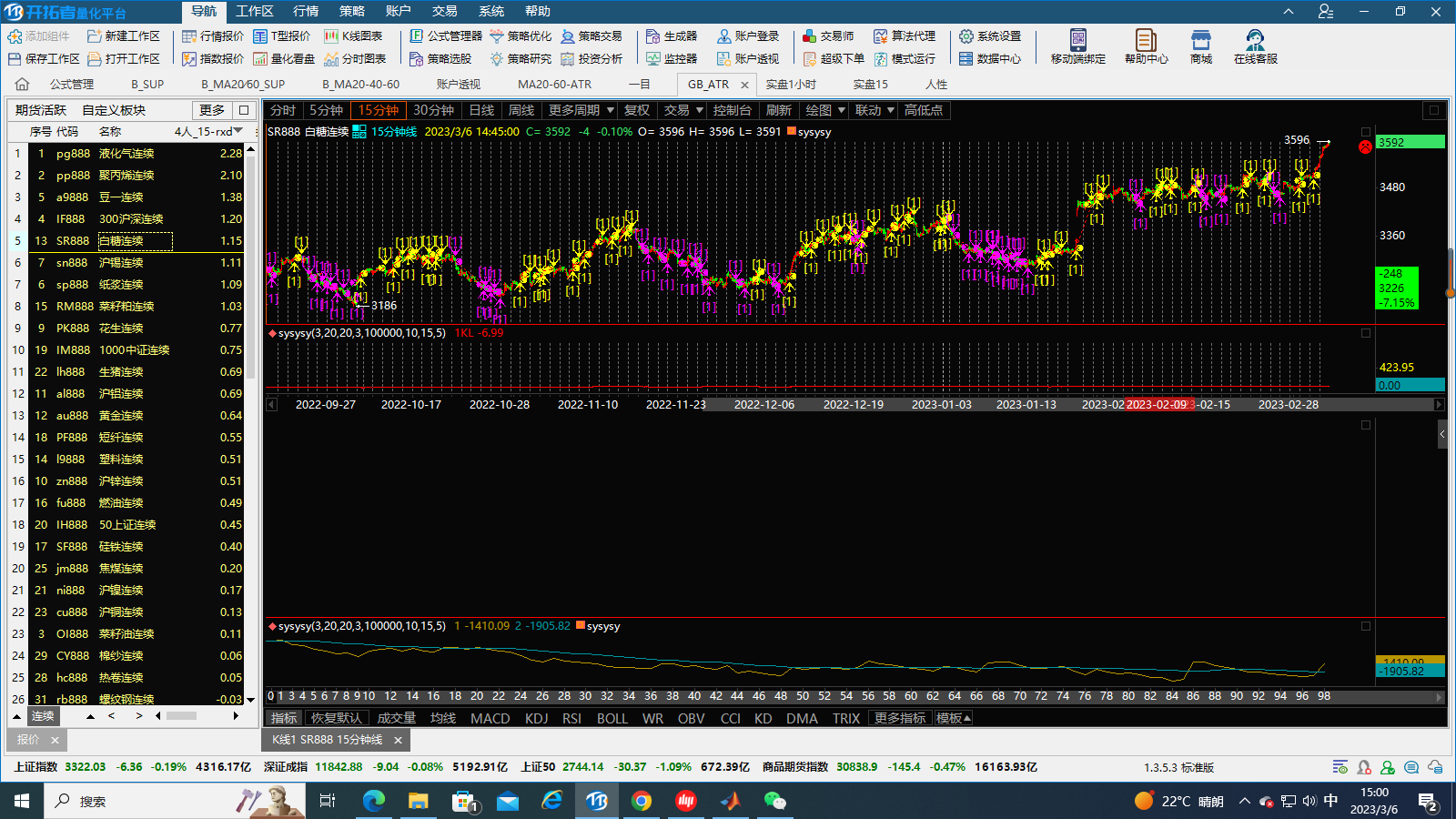Switch to B_SUP workspace tab
The image size is (1456, 819).
click(x=147, y=84)
